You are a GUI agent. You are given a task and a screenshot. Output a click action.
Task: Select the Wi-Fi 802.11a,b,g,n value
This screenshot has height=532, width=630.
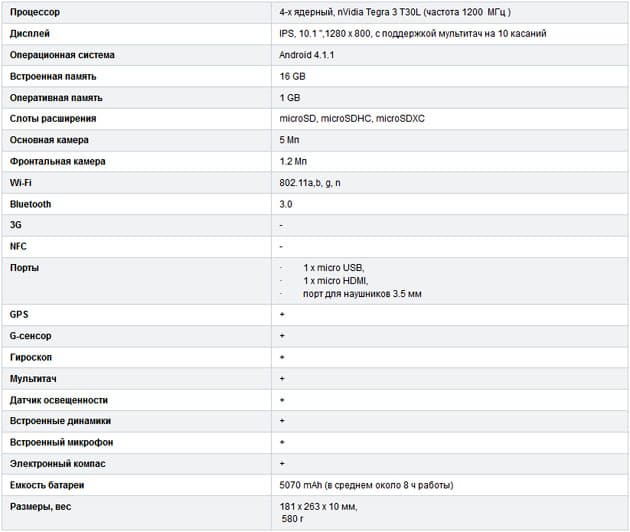point(310,183)
